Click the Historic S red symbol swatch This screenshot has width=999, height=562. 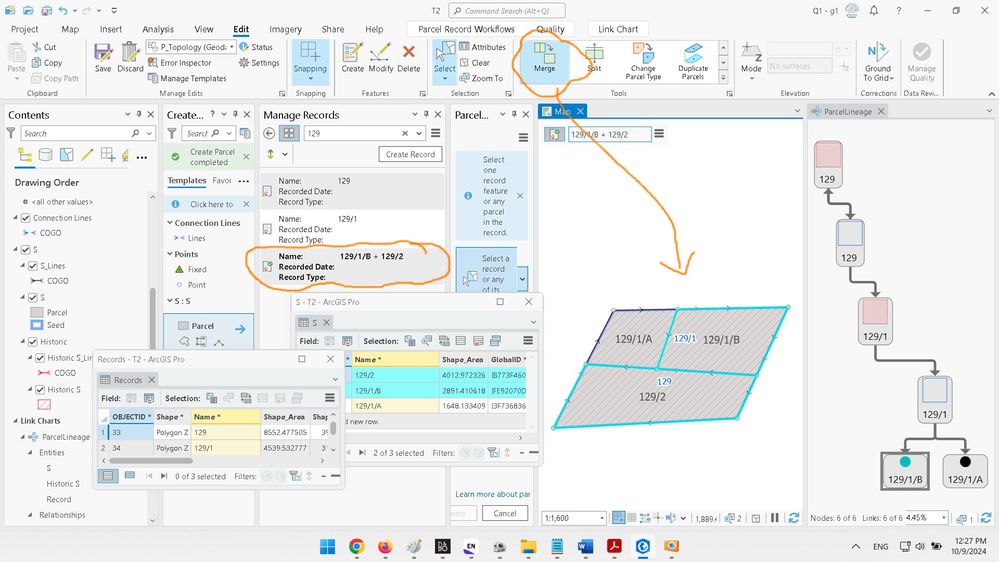click(x=44, y=405)
